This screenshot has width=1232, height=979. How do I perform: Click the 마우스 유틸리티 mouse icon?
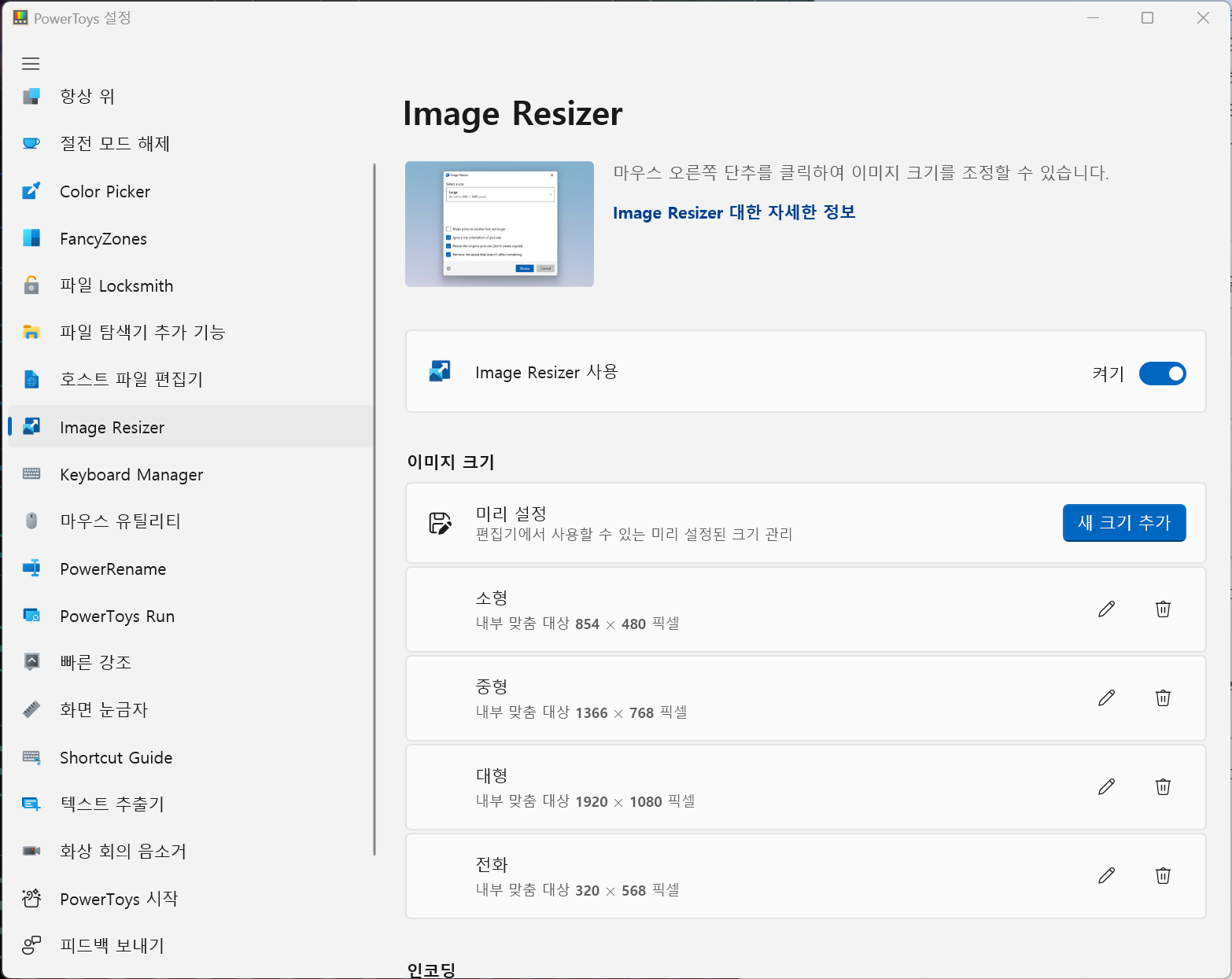click(31, 521)
